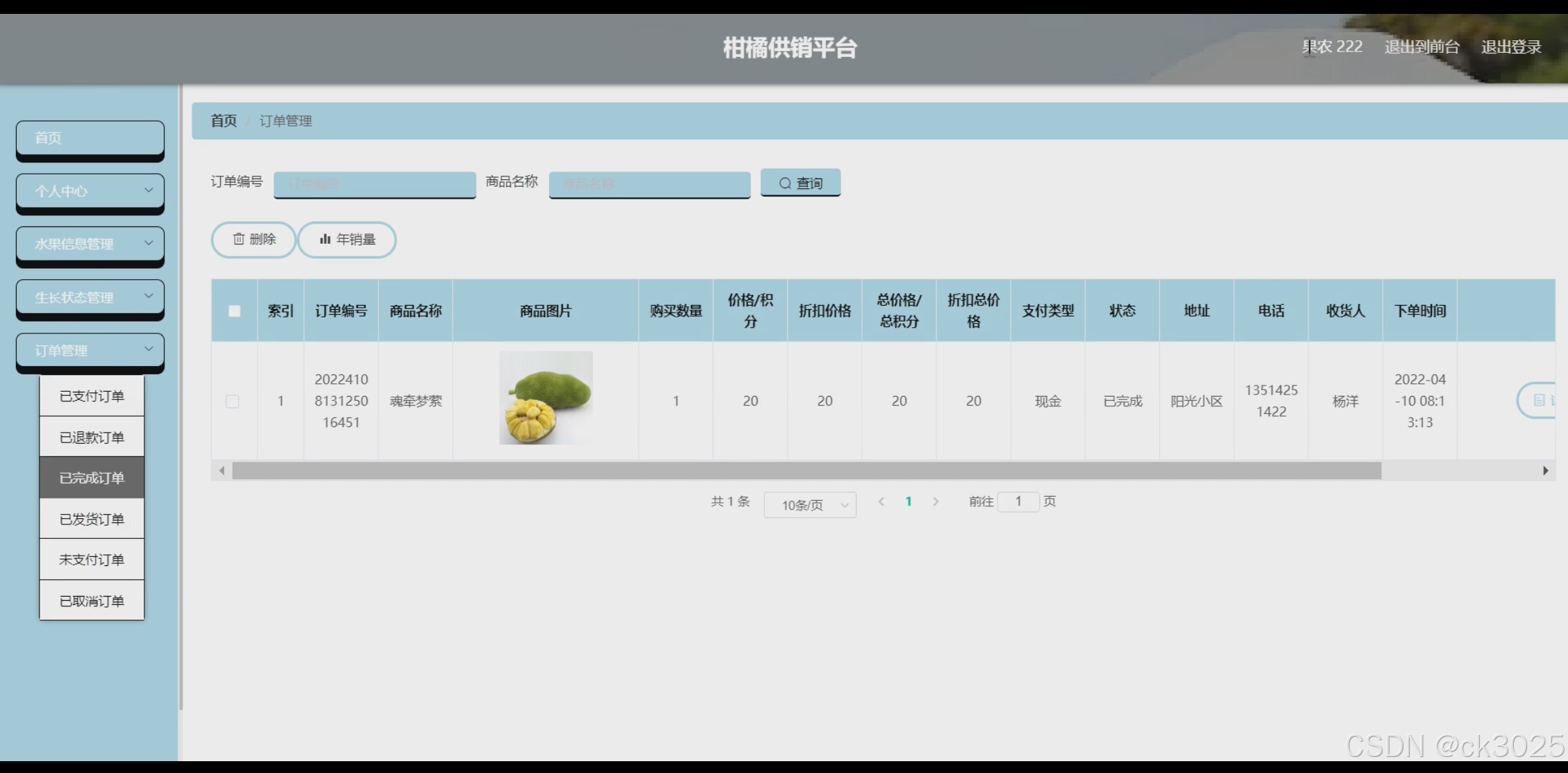The height and width of the screenshot is (773, 1568).
Task: Collapse the 订单管理 sidebar menu
Action: 90,351
